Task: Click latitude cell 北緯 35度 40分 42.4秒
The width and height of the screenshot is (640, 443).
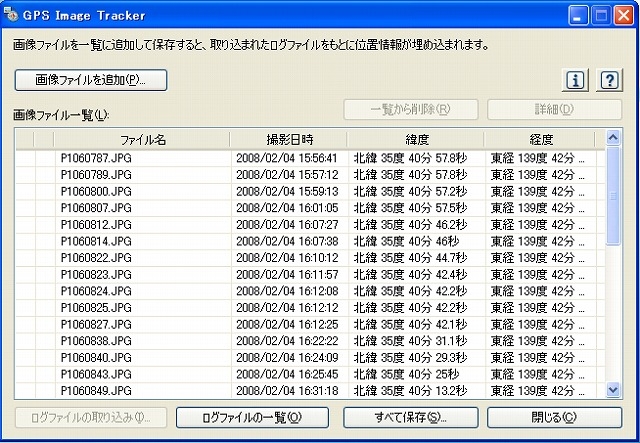Action: tap(410, 274)
